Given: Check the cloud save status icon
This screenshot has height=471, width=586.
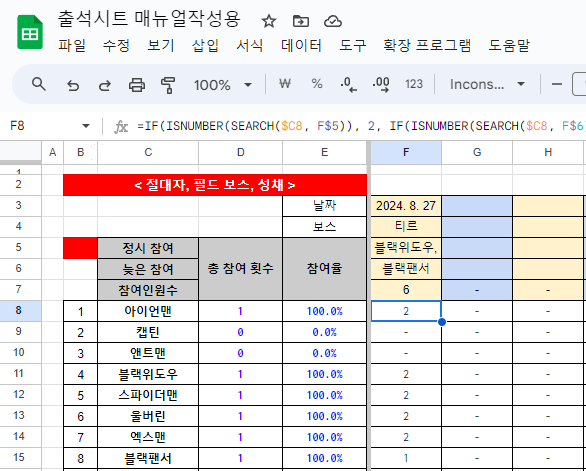Looking at the screenshot, I should (333, 21).
